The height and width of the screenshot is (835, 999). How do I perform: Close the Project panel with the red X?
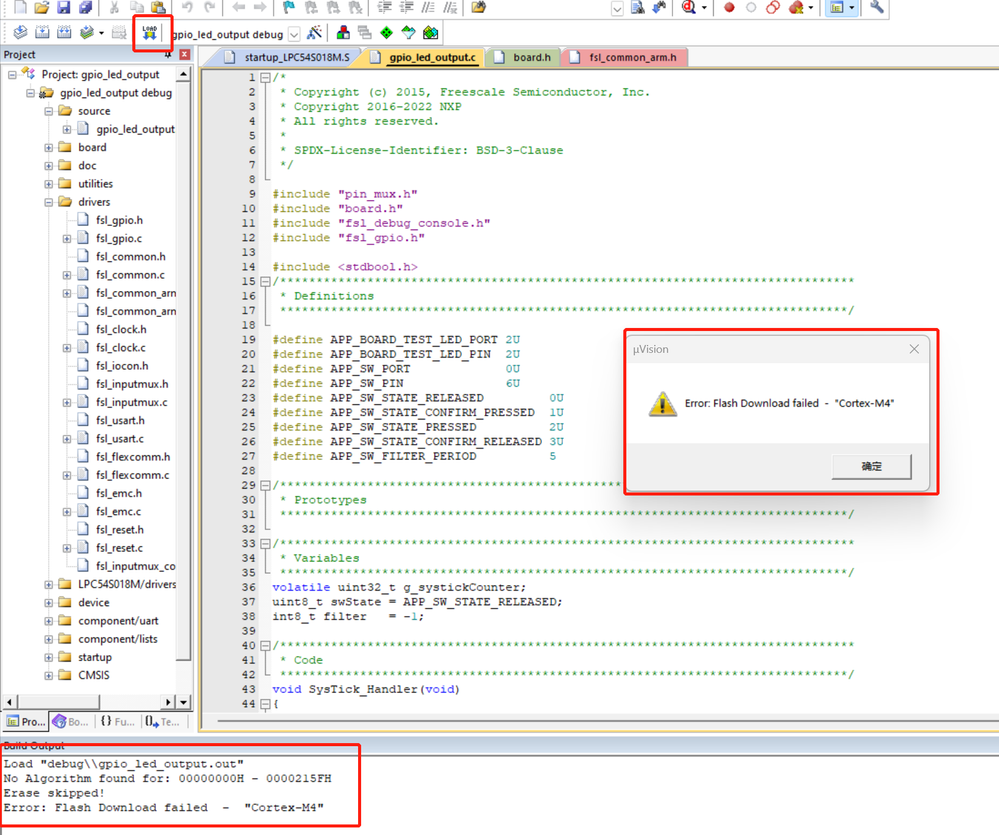(x=184, y=55)
